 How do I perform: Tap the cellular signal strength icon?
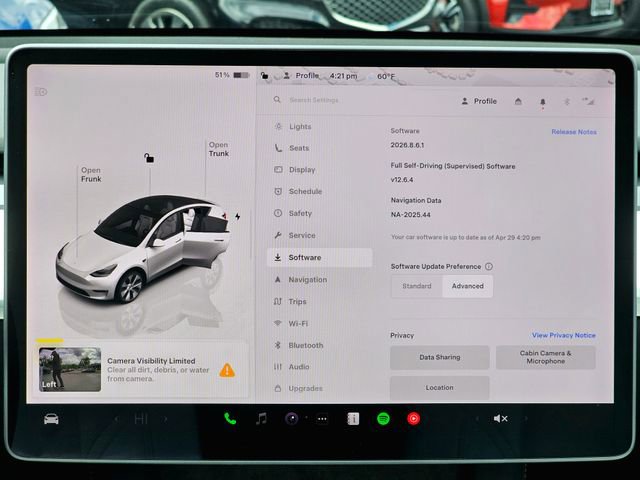click(x=588, y=101)
